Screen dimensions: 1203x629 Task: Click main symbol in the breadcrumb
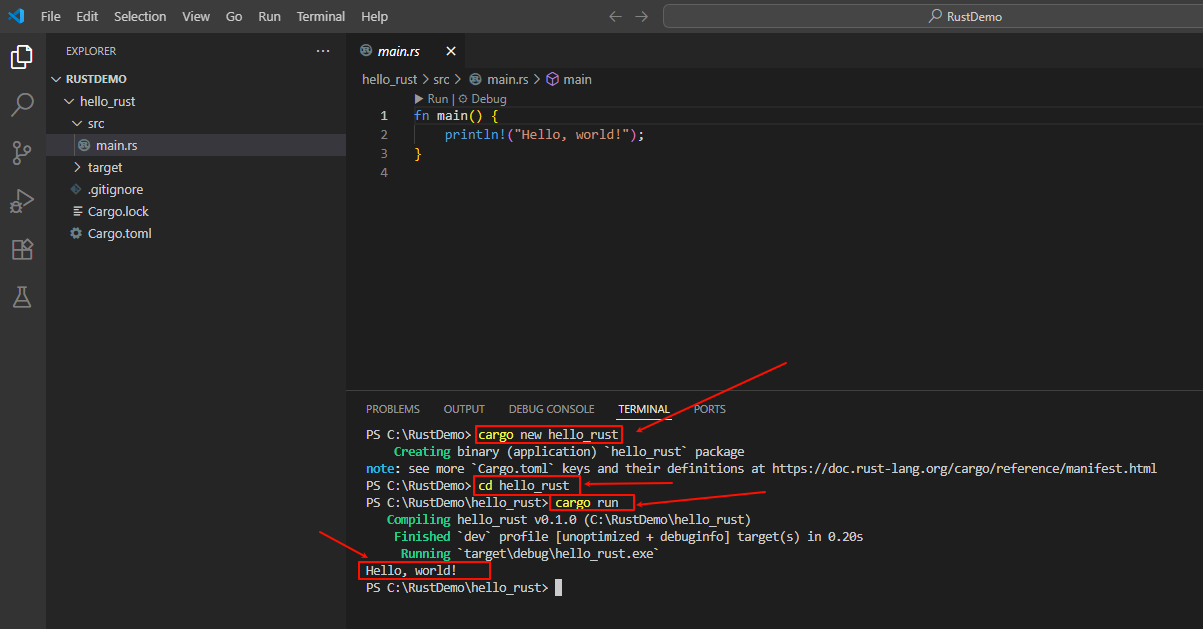tap(577, 79)
